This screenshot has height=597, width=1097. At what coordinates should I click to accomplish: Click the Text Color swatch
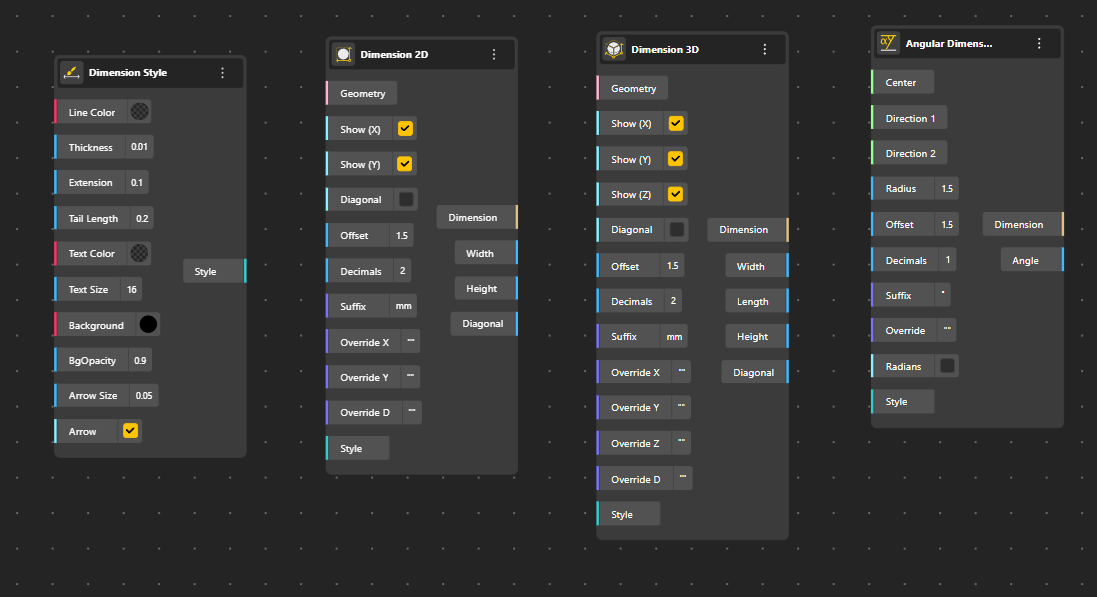[140, 253]
